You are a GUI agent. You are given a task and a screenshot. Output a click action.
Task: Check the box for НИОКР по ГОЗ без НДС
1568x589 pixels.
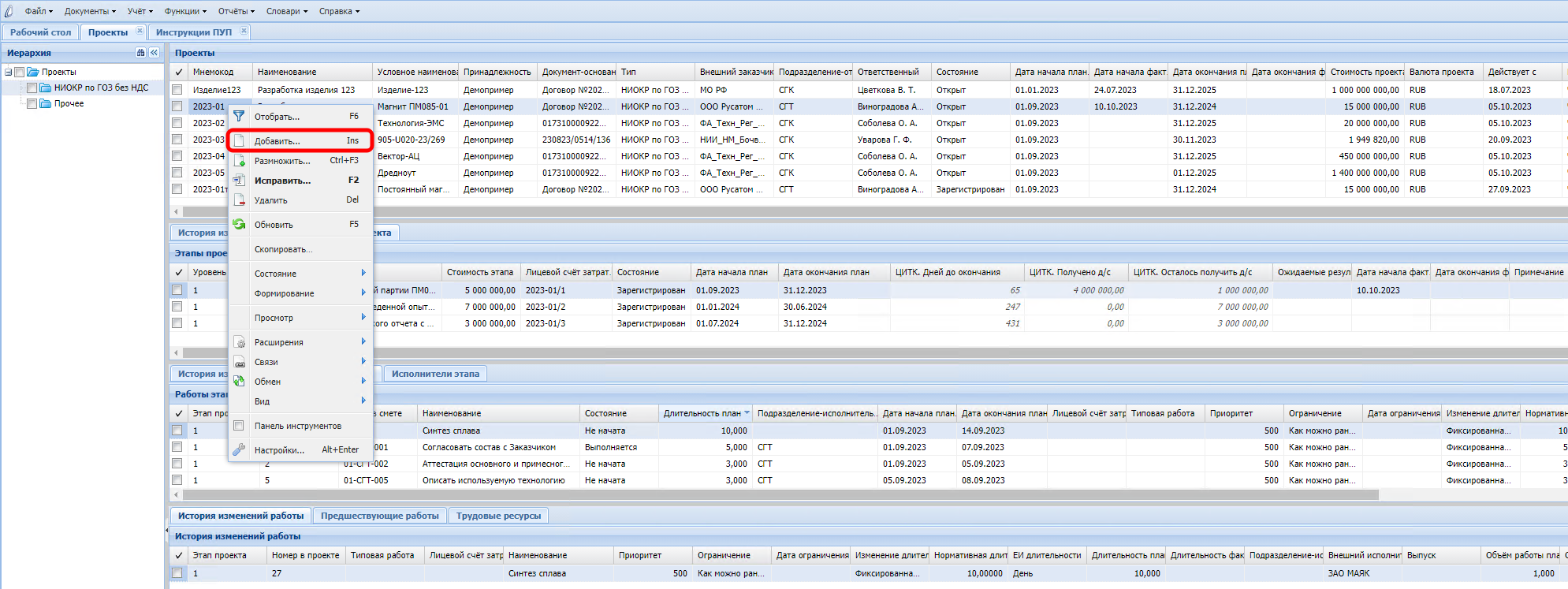click(x=32, y=88)
